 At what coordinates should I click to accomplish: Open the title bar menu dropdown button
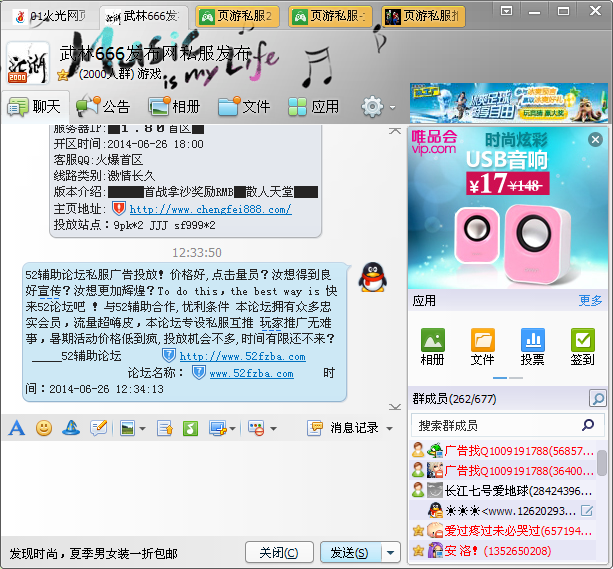point(506,11)
